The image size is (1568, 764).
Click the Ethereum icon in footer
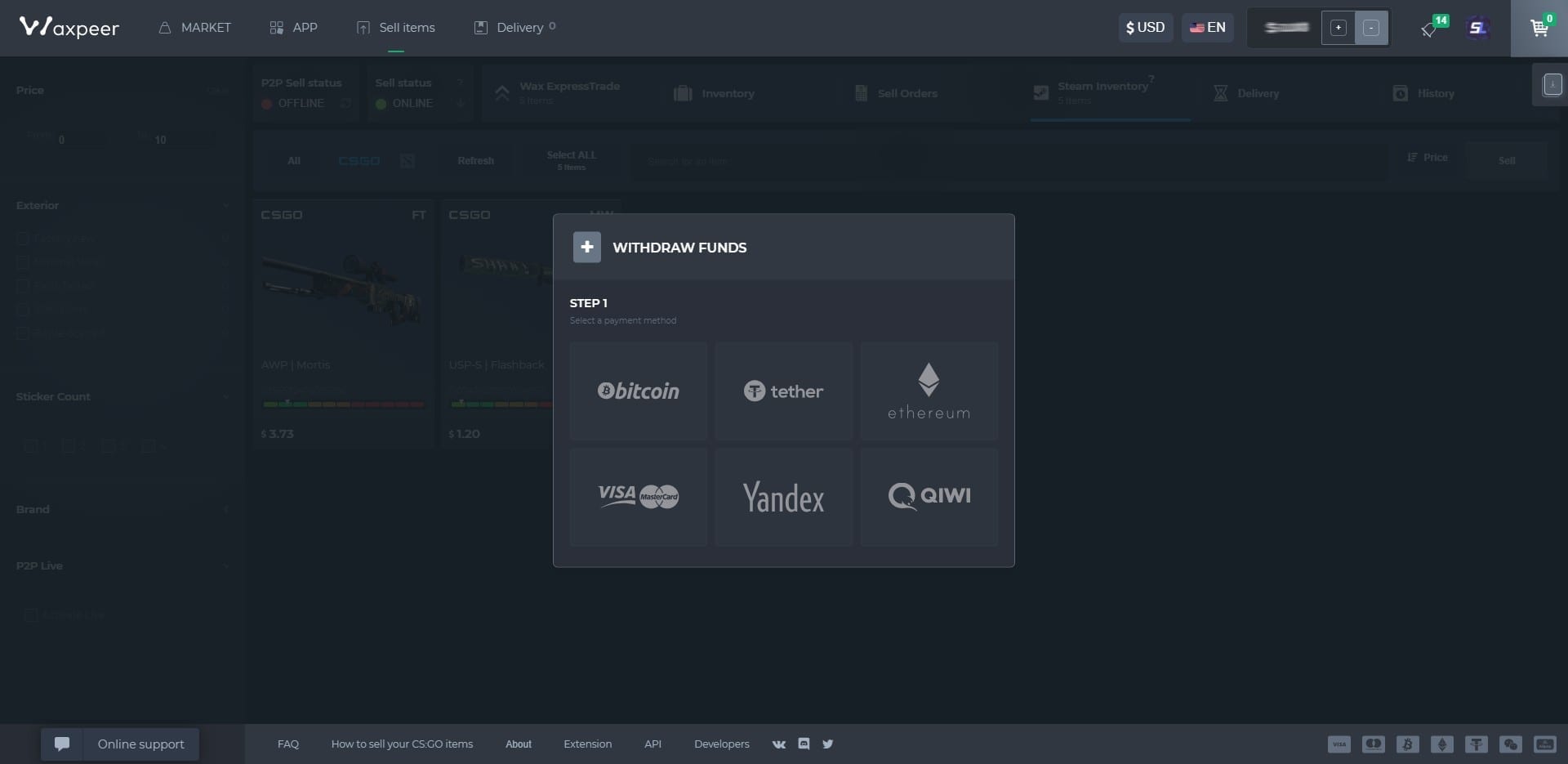[1442, 744]
